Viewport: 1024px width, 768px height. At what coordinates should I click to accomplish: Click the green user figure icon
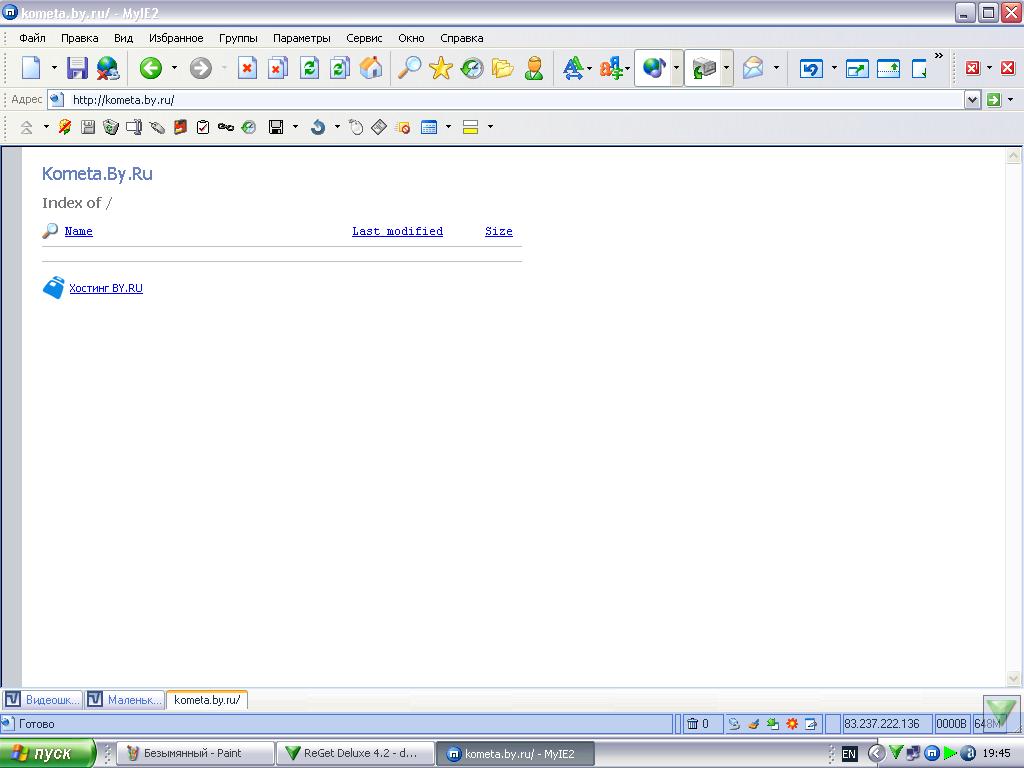(534, 67)
